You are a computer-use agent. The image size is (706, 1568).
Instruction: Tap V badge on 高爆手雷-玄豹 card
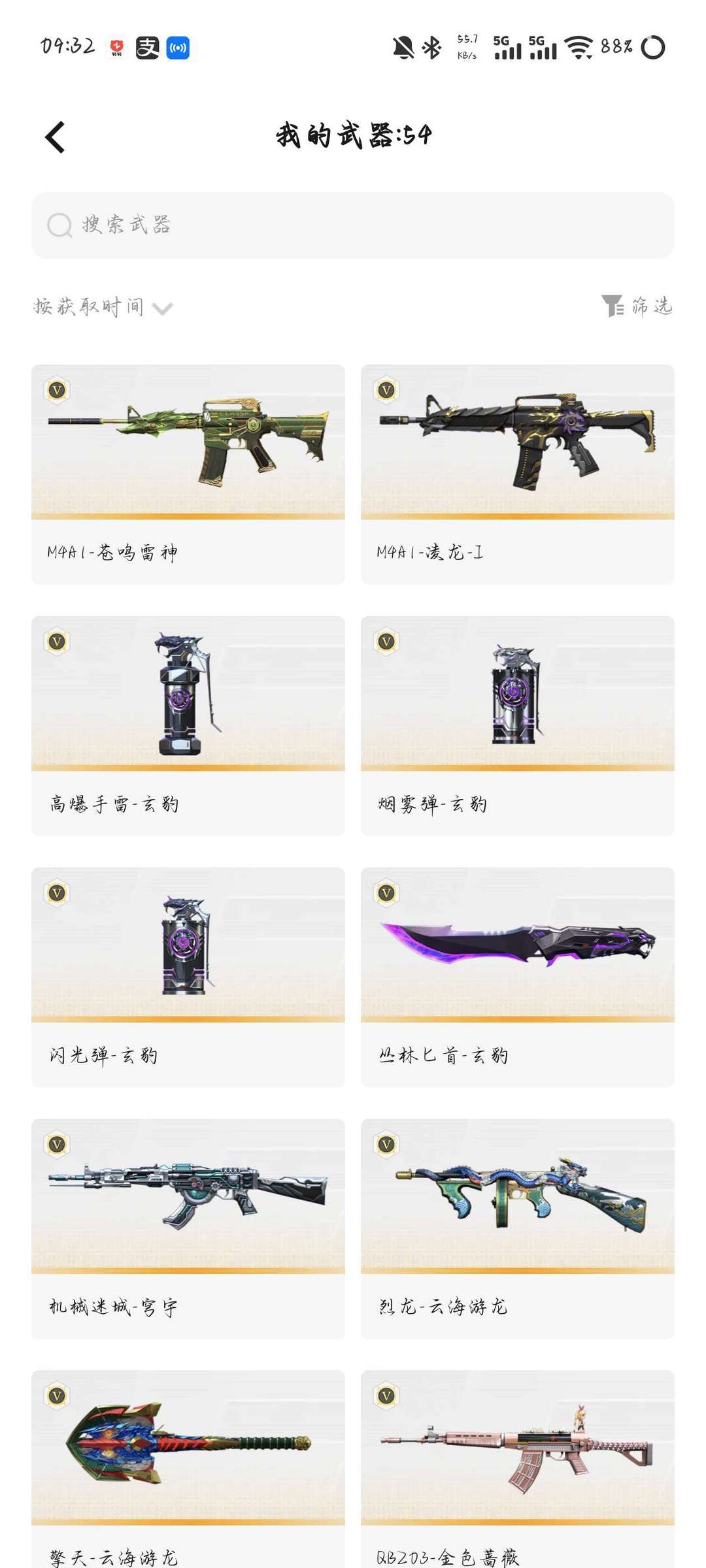(x=57, y=642)
